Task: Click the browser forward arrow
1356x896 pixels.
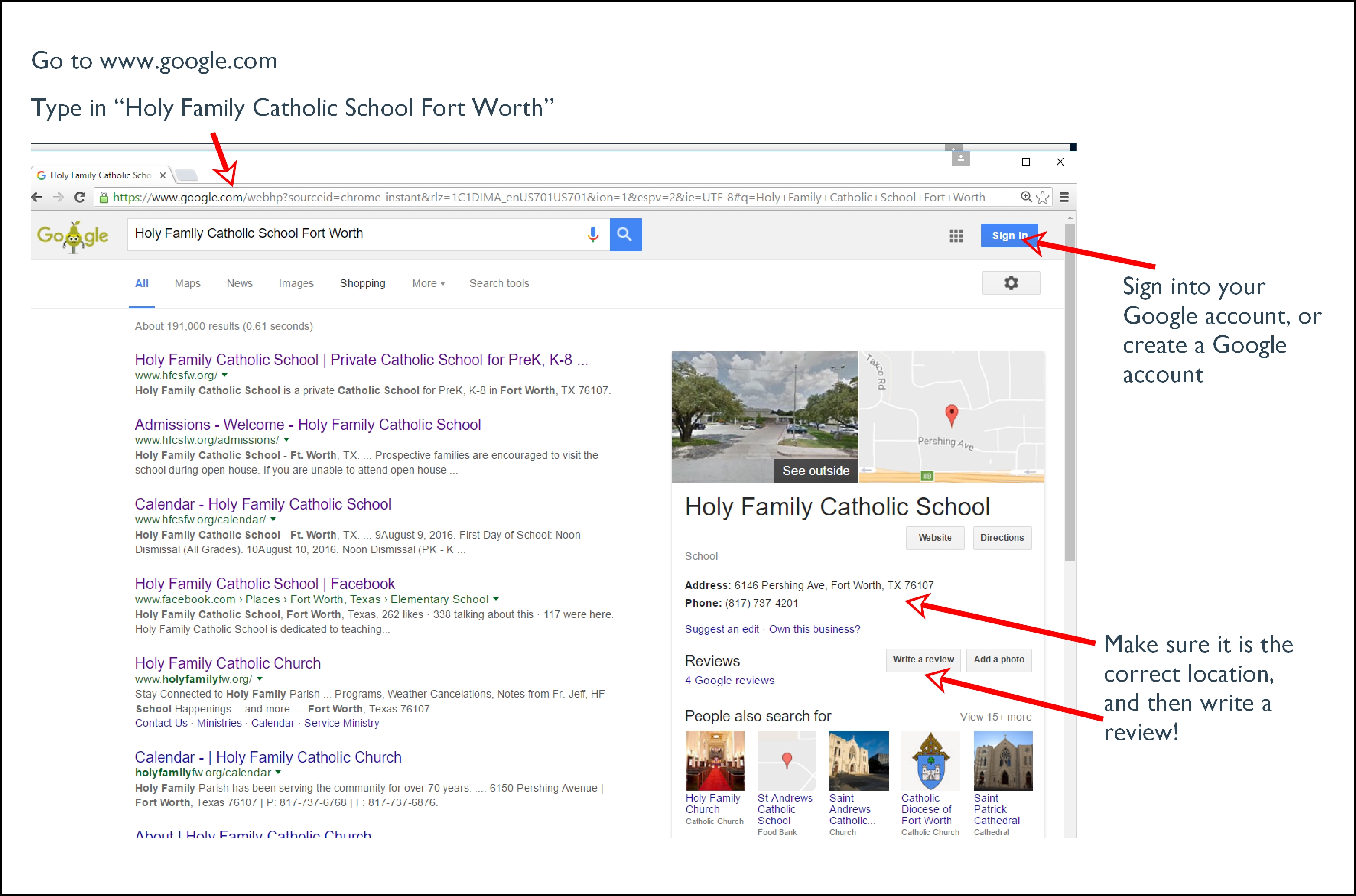Action: tap(58, 197)
